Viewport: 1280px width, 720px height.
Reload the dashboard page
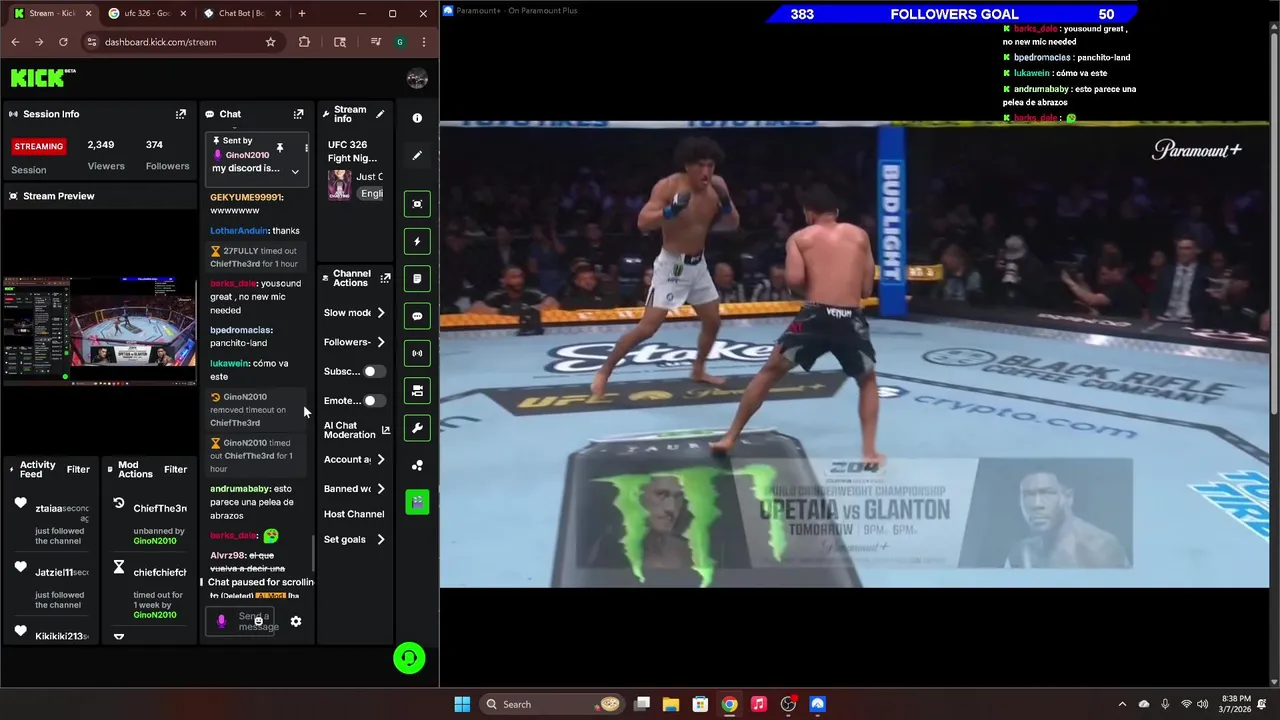click(63, 42)
